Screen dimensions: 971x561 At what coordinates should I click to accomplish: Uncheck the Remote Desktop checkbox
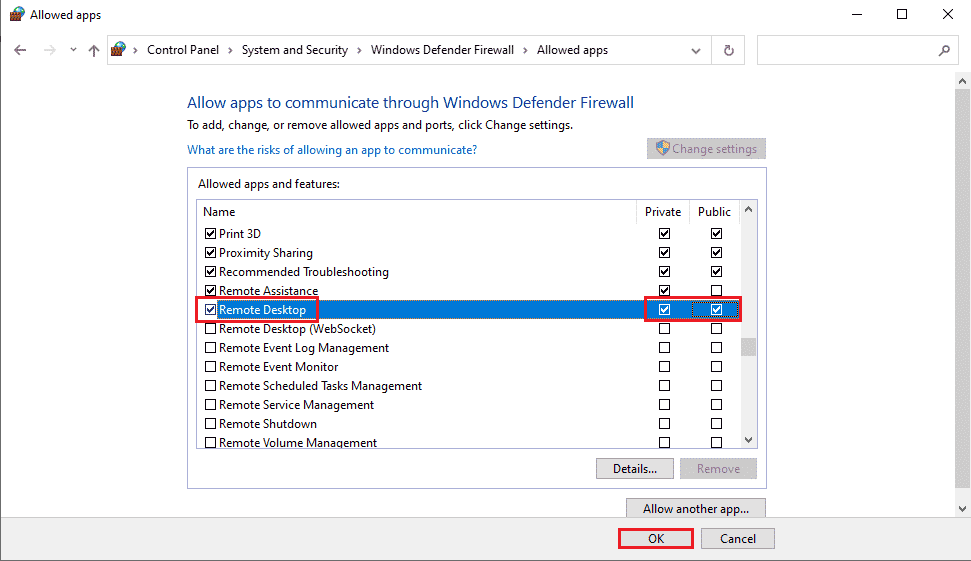211,310
